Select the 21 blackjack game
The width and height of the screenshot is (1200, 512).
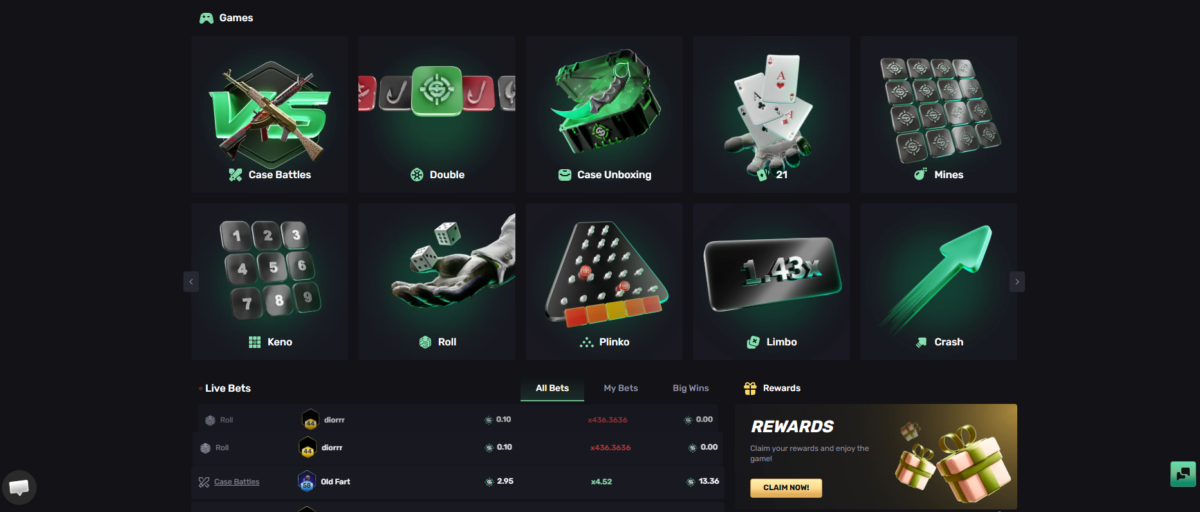click(x=771, y=114)
